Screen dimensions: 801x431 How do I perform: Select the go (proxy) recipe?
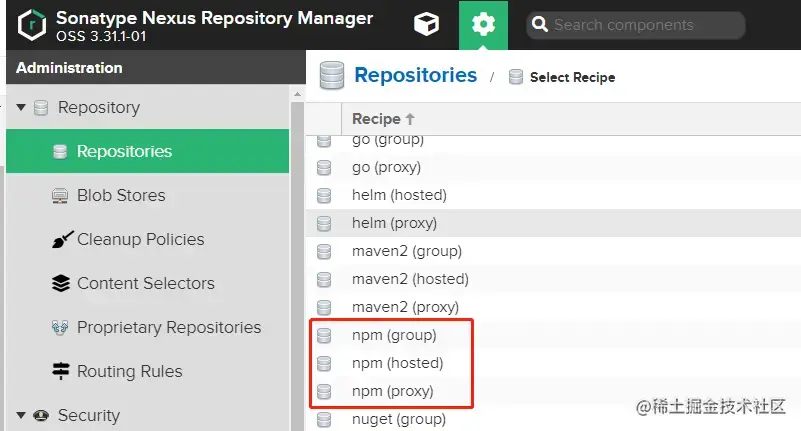tap(554, 167)
